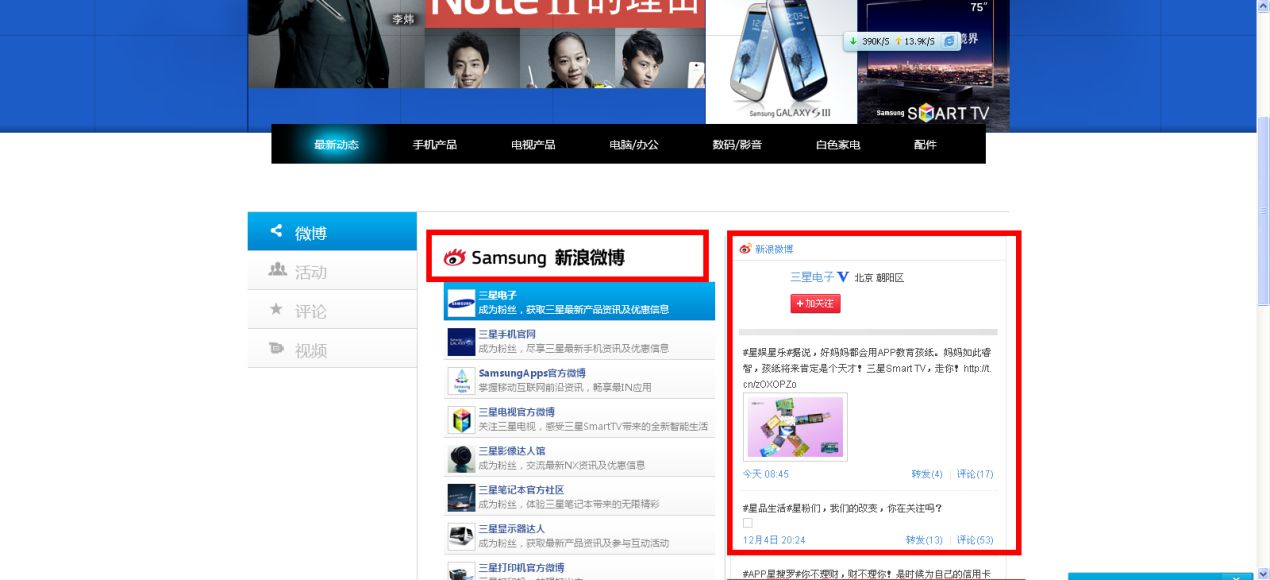The height and width of the screenshot is (580, 1270).
Task: Open the 三星手机官网 account link
Action: tap(507, 334)
